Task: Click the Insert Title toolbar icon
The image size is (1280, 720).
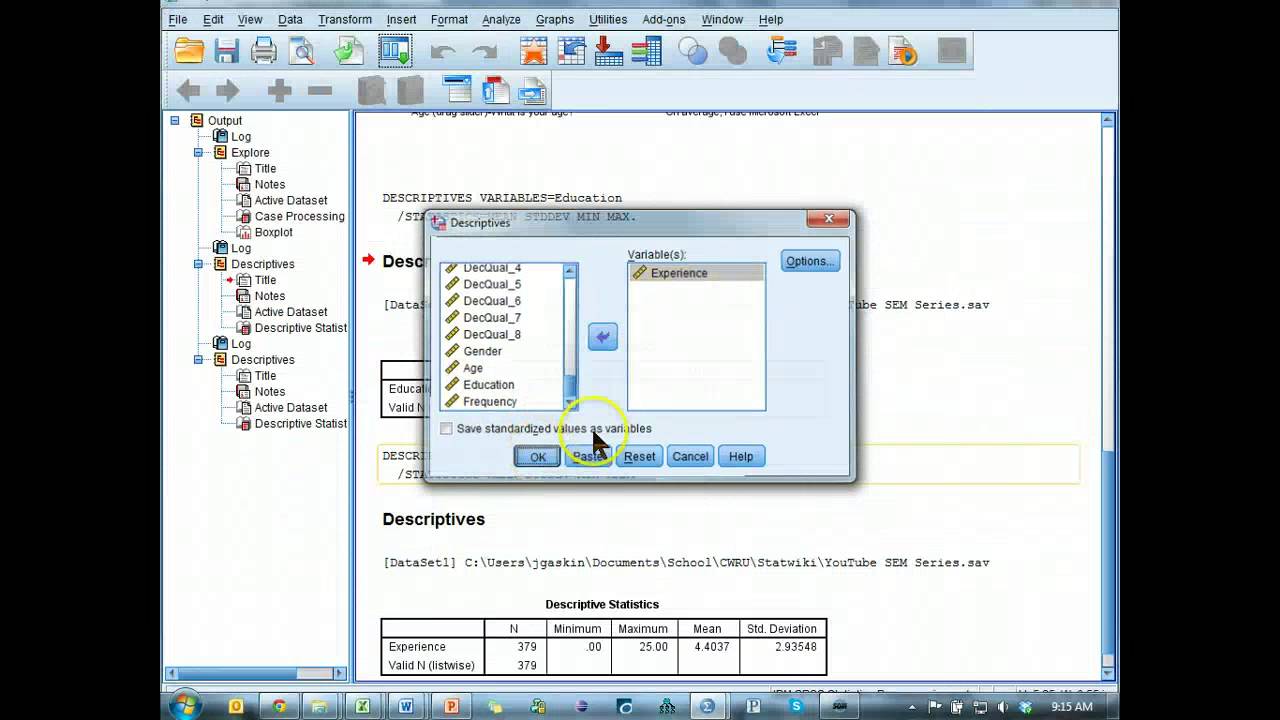Action: click(495, 90)
